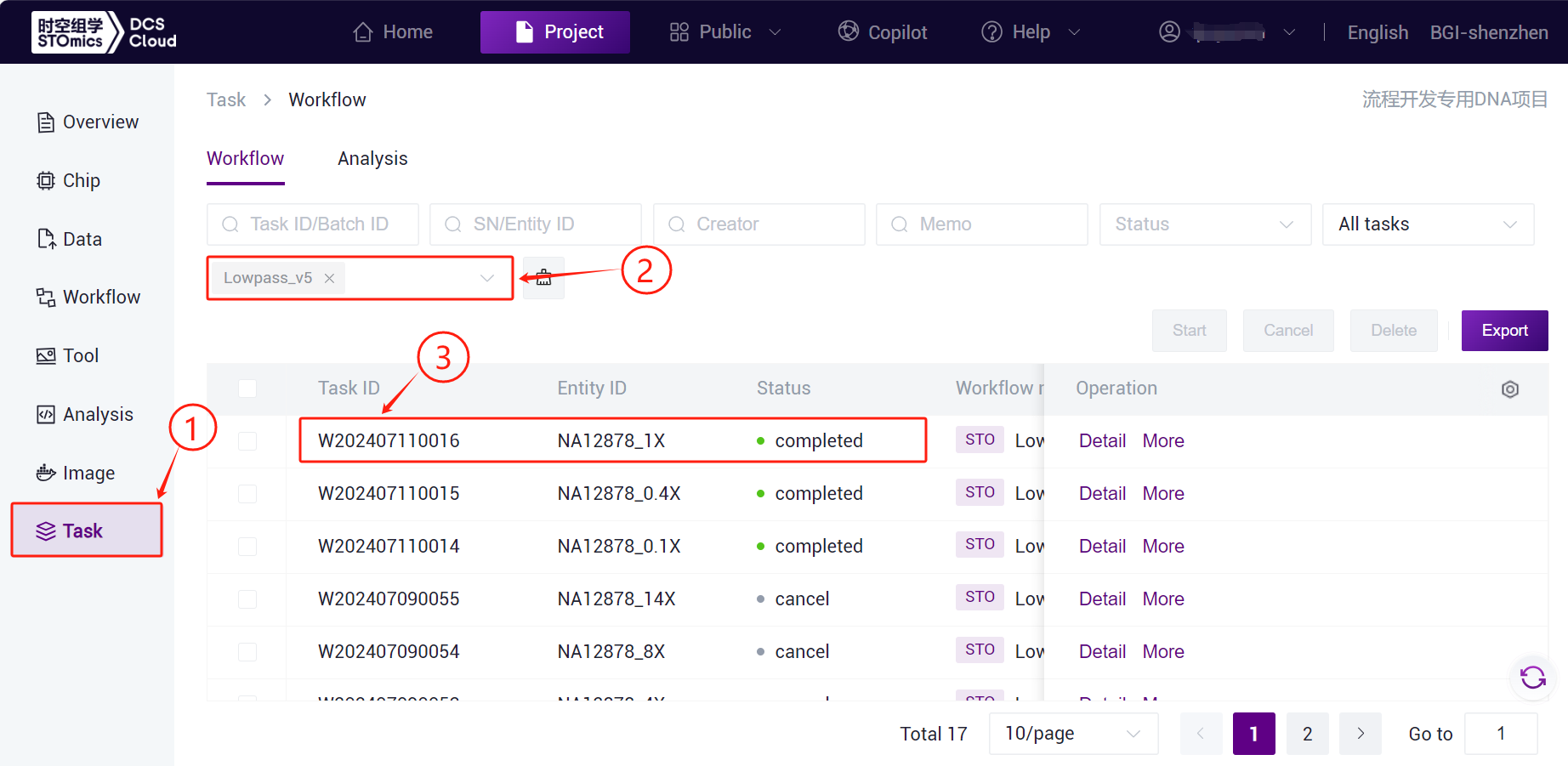The image size is (1568, 766).
Task: Click the Status column header
Action: 783,389
